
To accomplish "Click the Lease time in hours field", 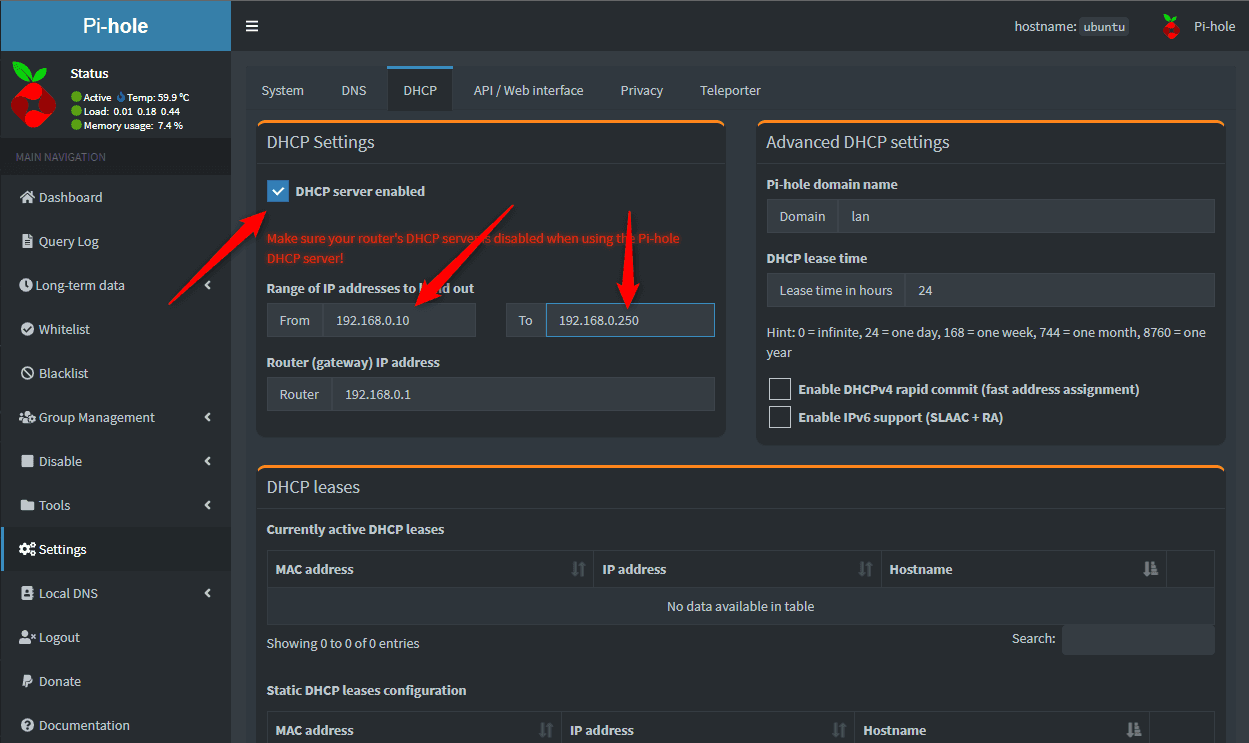I will pyautogui.click(x=1060, y=290).
